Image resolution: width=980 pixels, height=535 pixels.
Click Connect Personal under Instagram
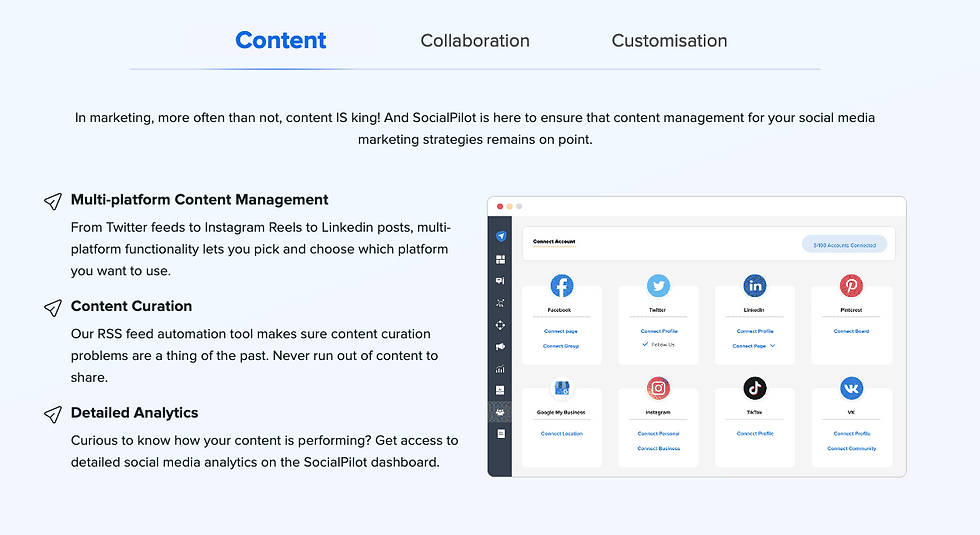(x=658, y=433)
